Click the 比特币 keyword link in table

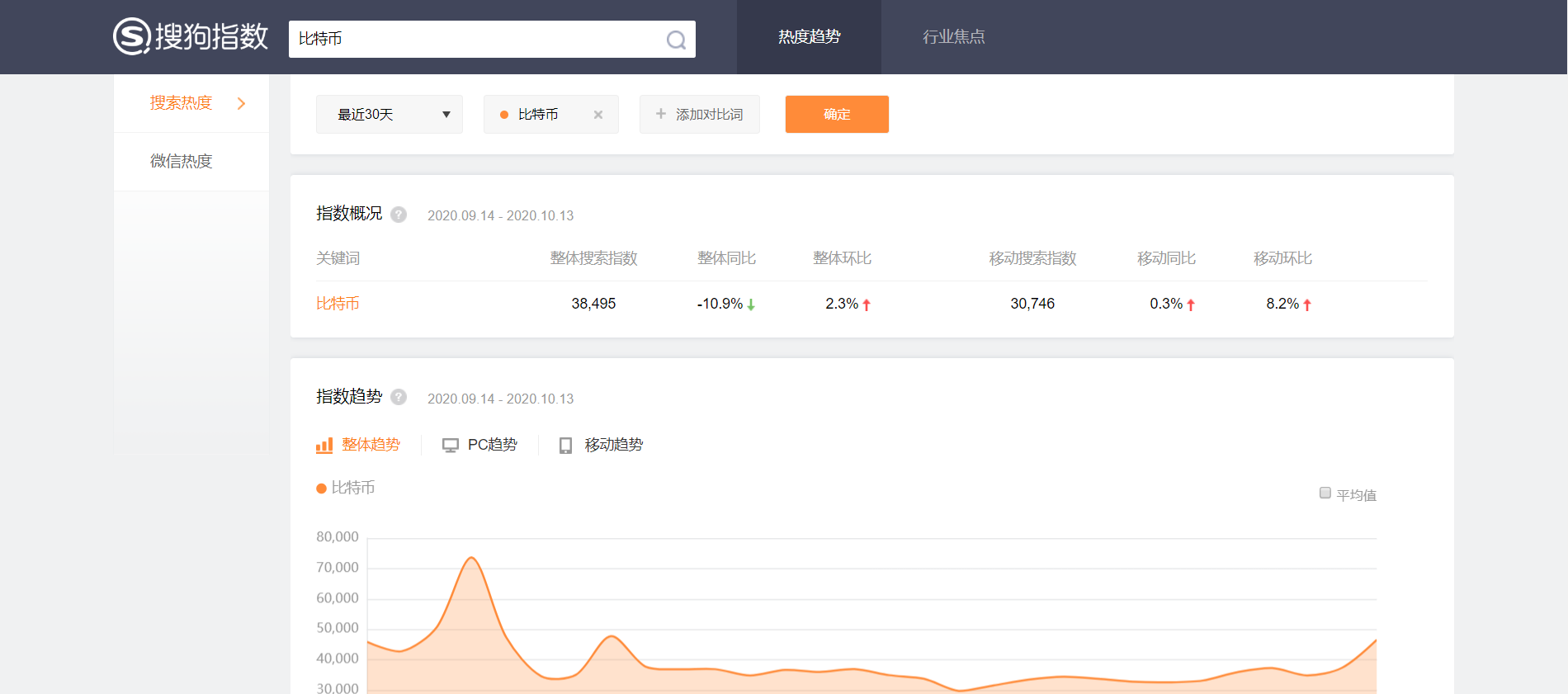click(x=338, y=304)
